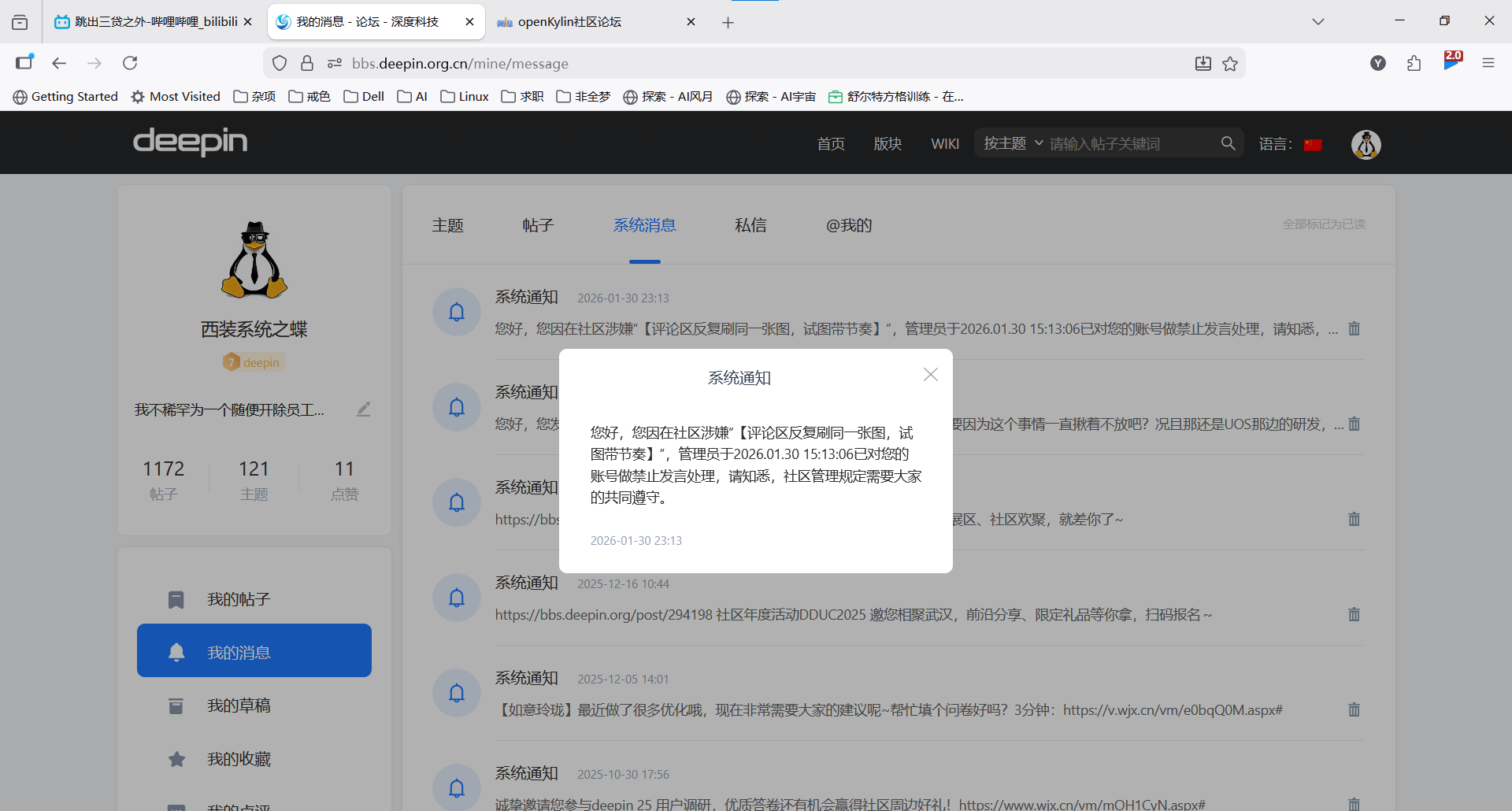
Task: Click 全部标记为已读 link
Action: (1323, 224)
